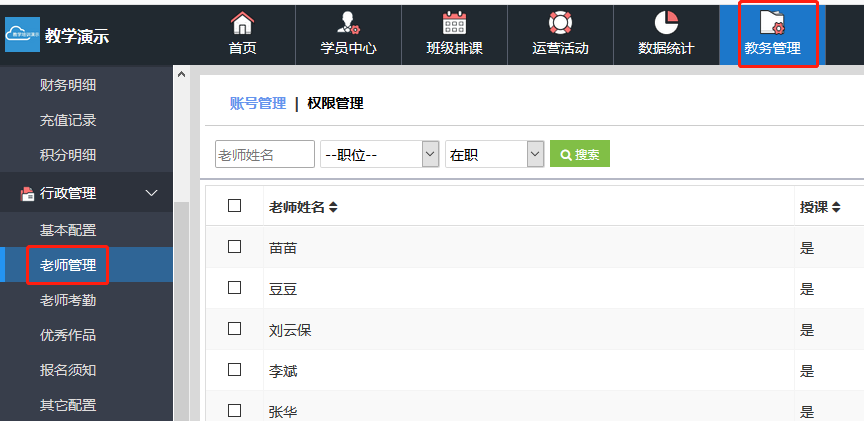Open the 职位 dropdown filter
864x421 pixels.
(380, 154)
